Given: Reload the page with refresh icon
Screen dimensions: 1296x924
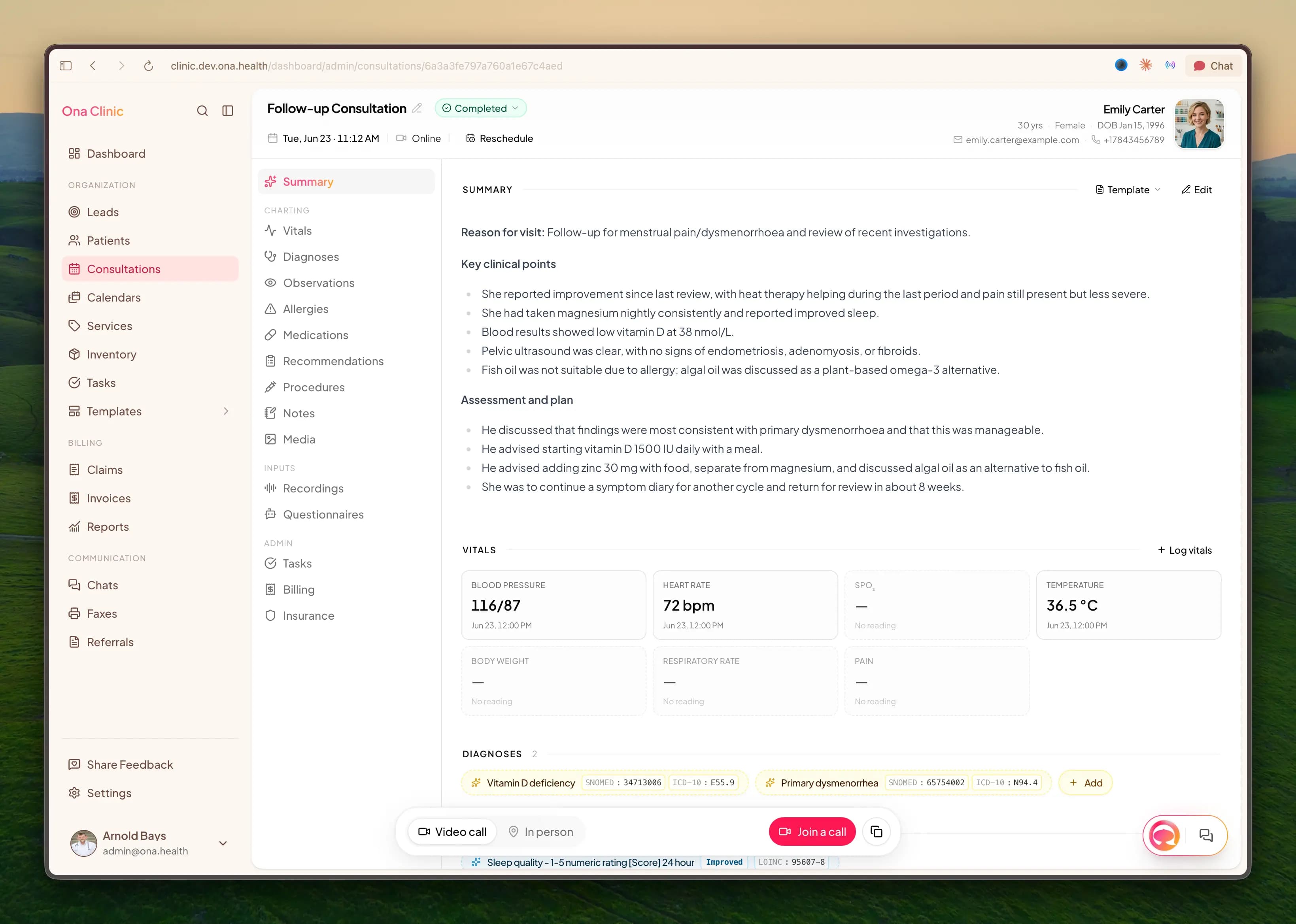Looking at the screenshot, I should [x=149, y=66].
